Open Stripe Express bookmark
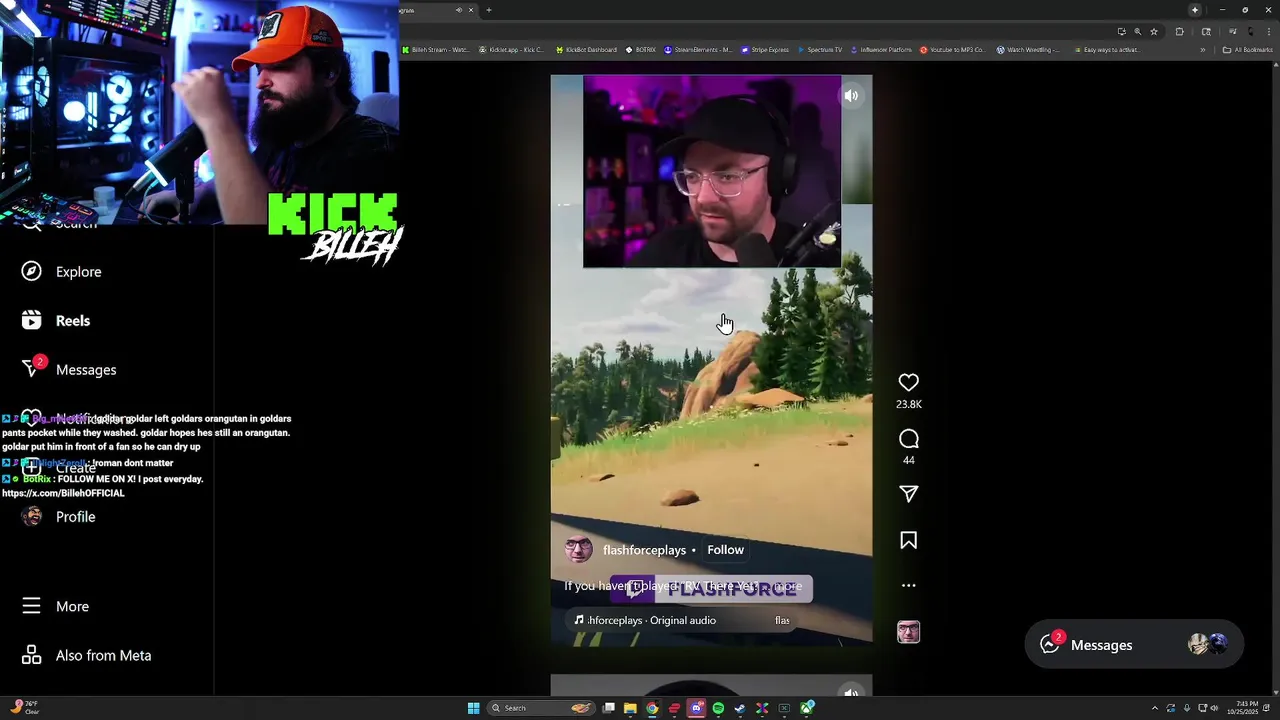This screenshot has width=1280, height=720. point(765,49)
